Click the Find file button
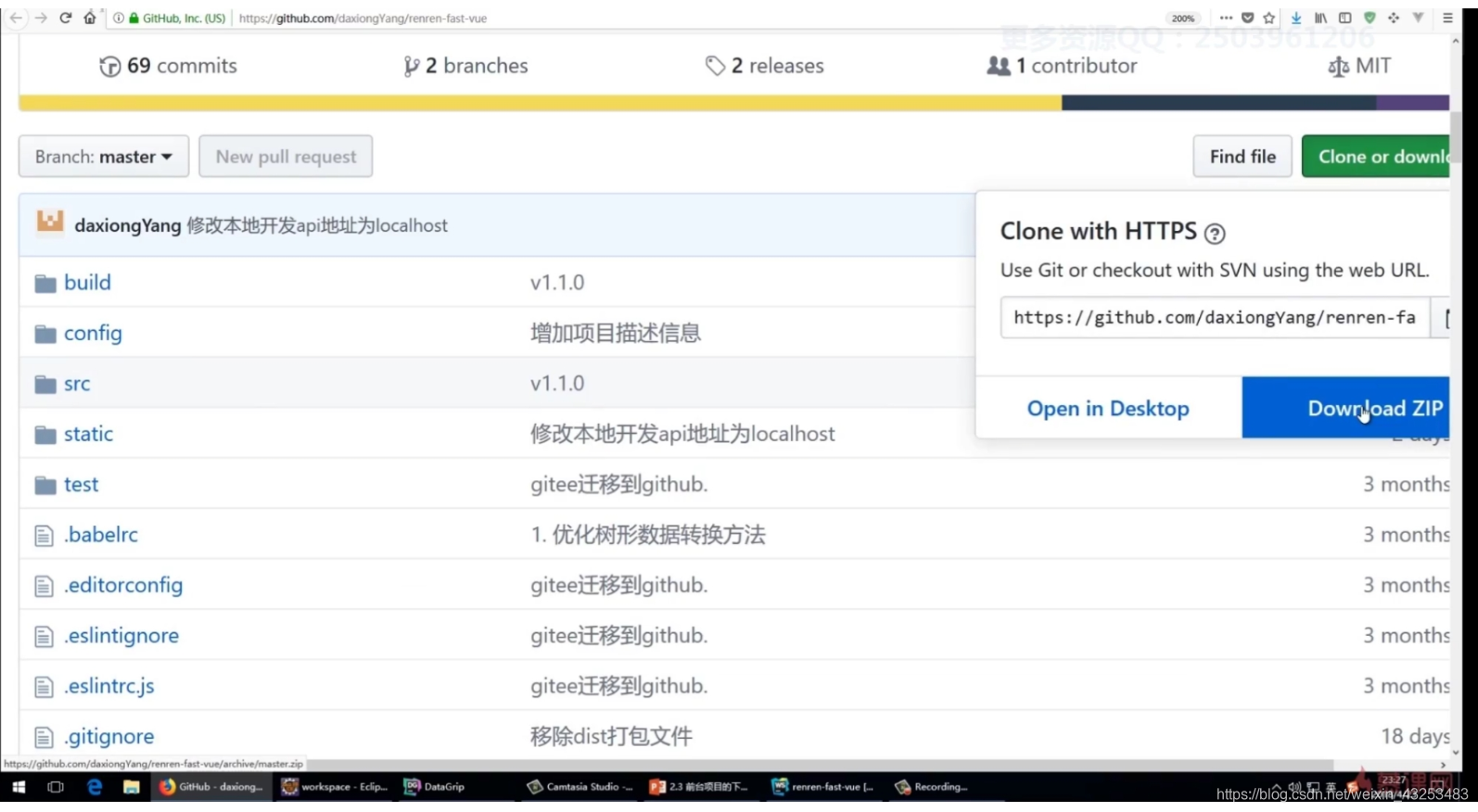This screenshot has height=812, width=1478. pyautogui.click(x=1242, y=157)
